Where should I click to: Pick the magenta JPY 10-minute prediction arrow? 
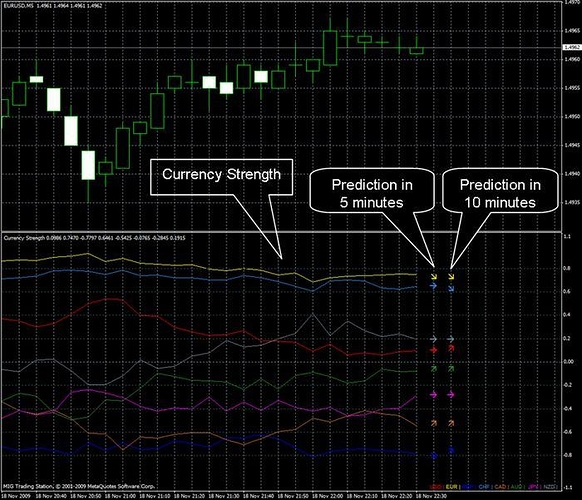(x=451, y=395)
